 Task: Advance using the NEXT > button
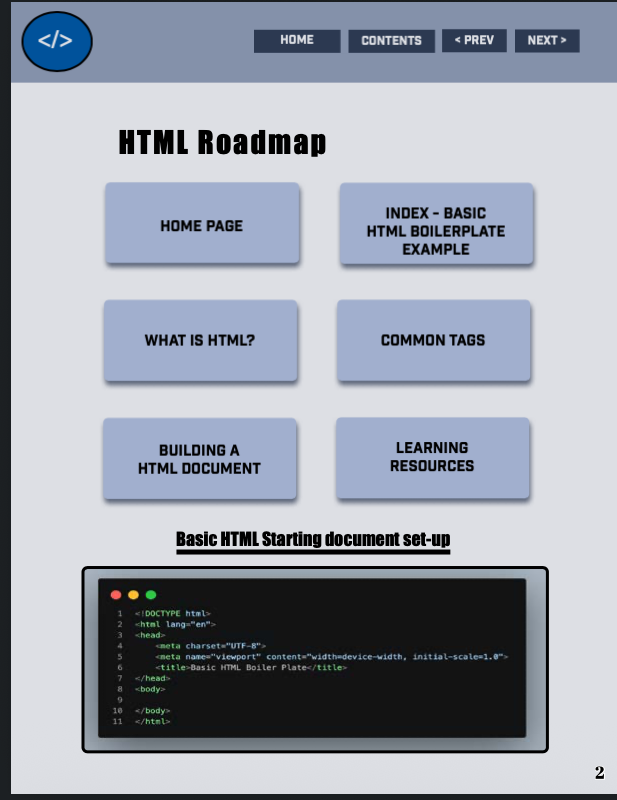point(547,40)
